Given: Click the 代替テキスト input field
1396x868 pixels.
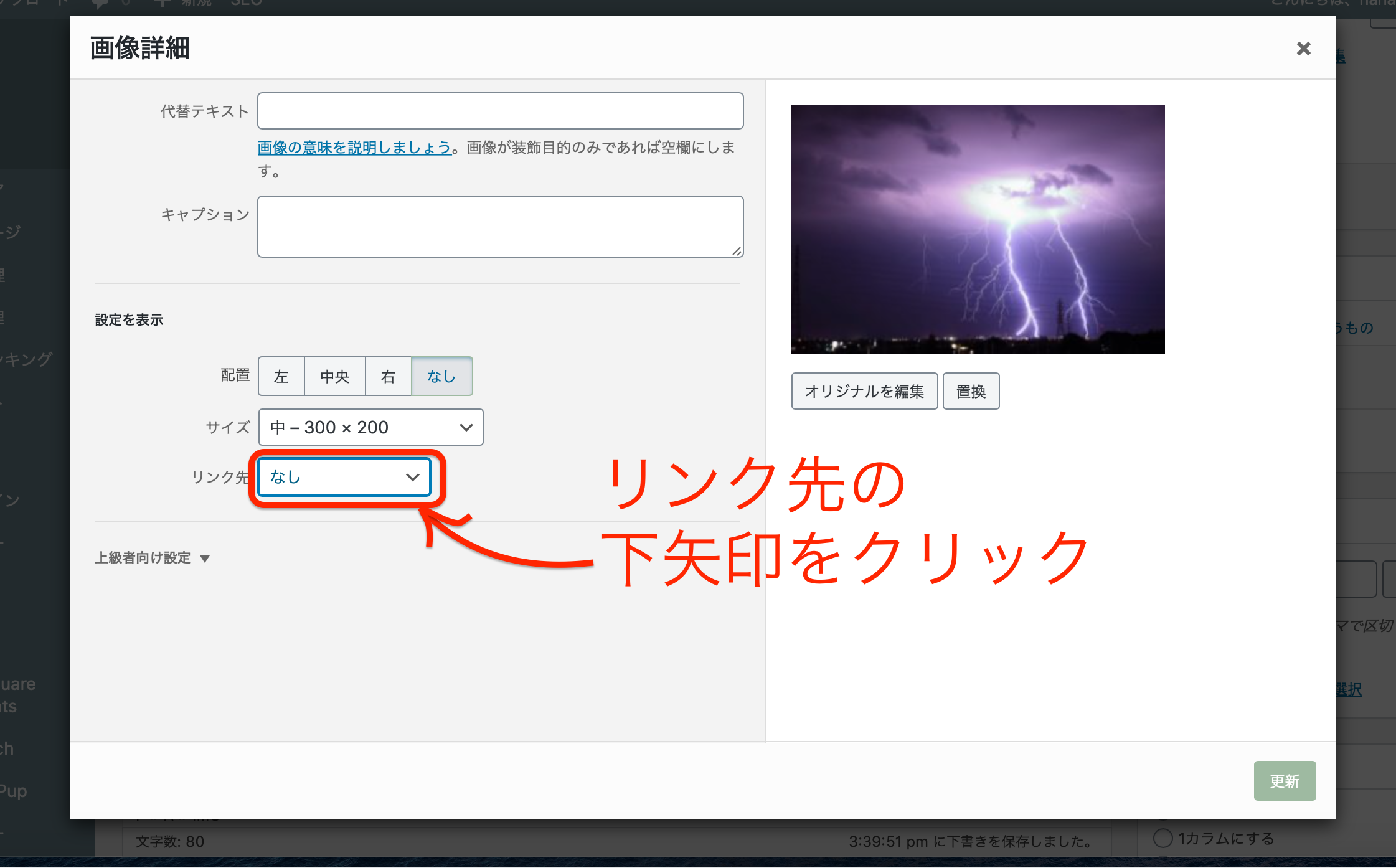Looking at the screenshot, I should pyautogui.click(x=500, y=111).
